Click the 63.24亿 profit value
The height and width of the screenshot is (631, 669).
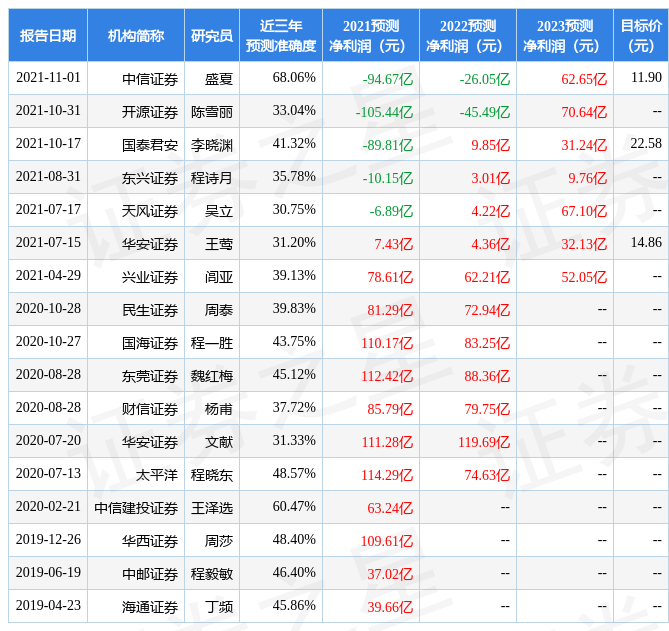point(390,508)
